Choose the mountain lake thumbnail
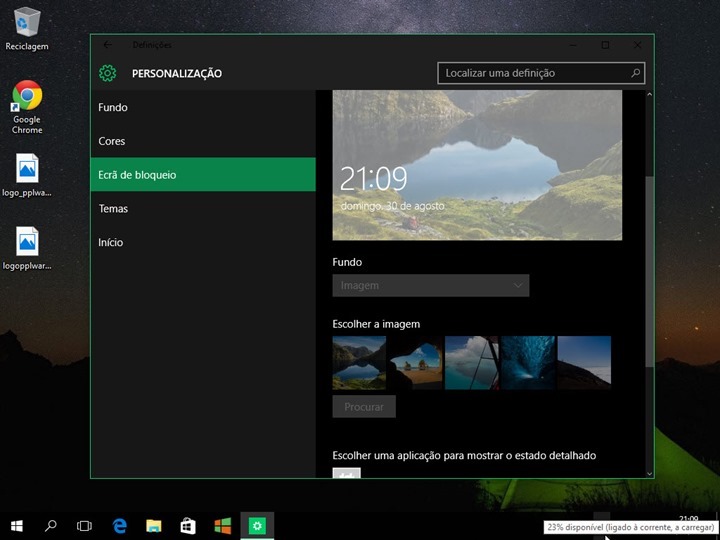This screenshot has width=720, height=540. 359,363
